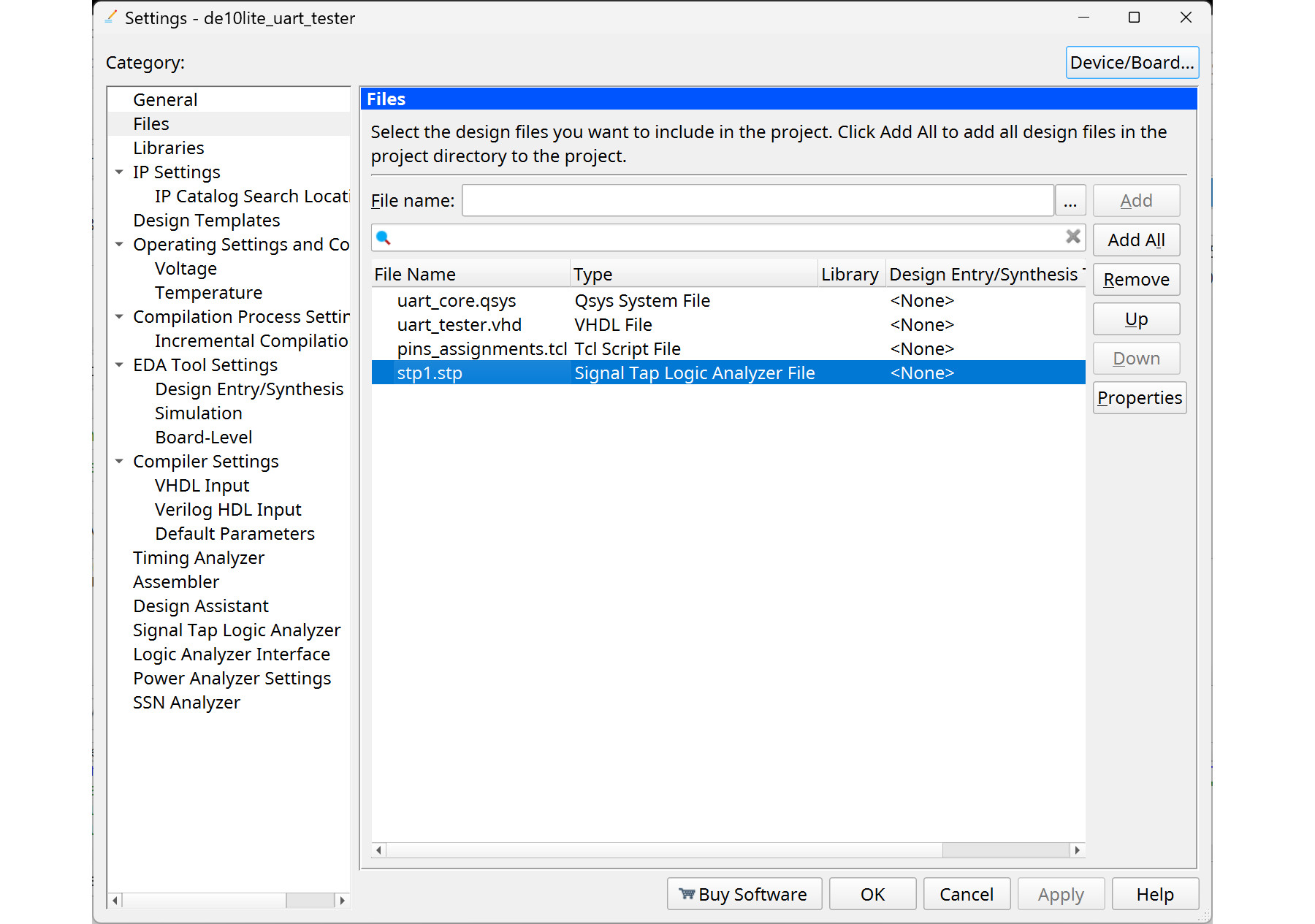
Task: Select uart_tester.vhd in the file list
Action: (459, 325)
